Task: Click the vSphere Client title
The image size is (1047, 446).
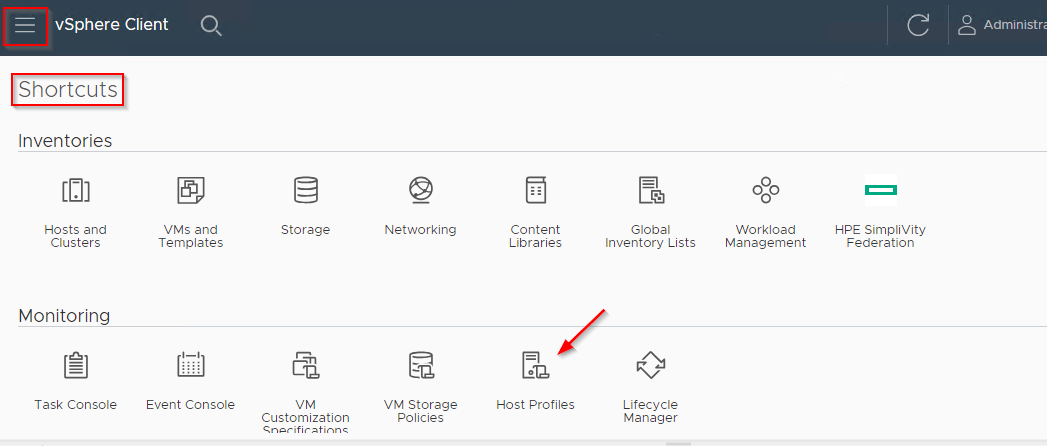Action: 112,25
